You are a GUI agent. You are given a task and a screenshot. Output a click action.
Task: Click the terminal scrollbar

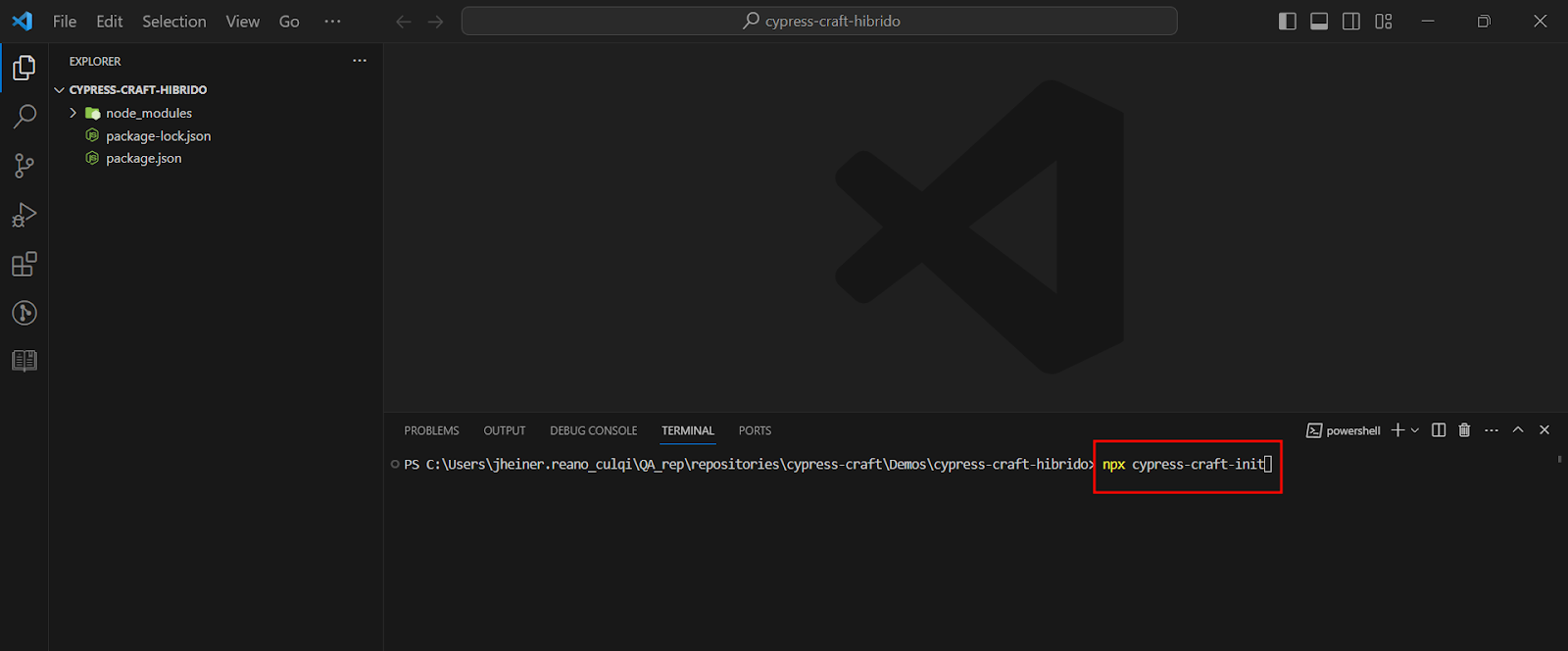coord(1559,459)
